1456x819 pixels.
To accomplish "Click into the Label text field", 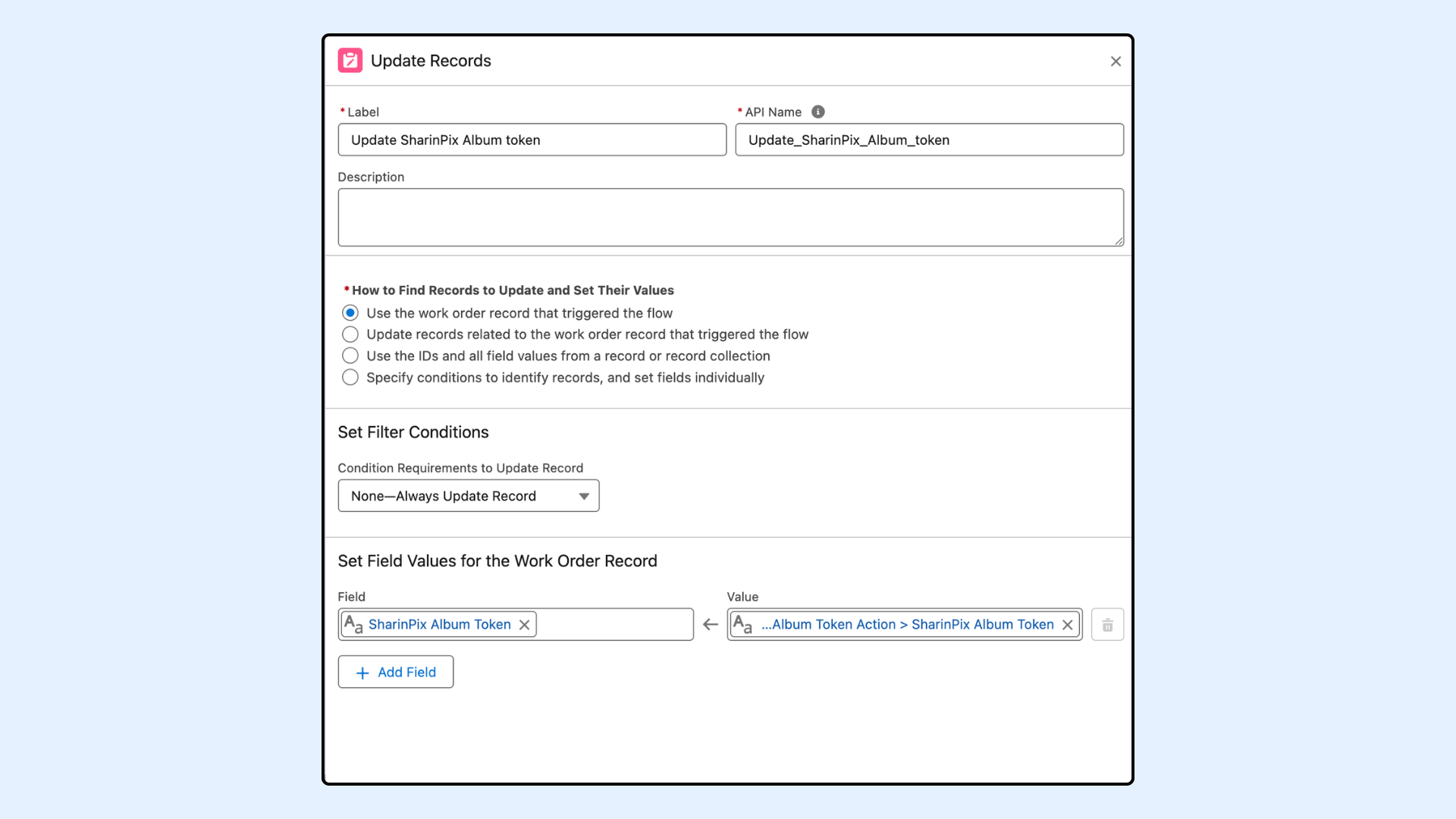I will [x=532, y=140].
